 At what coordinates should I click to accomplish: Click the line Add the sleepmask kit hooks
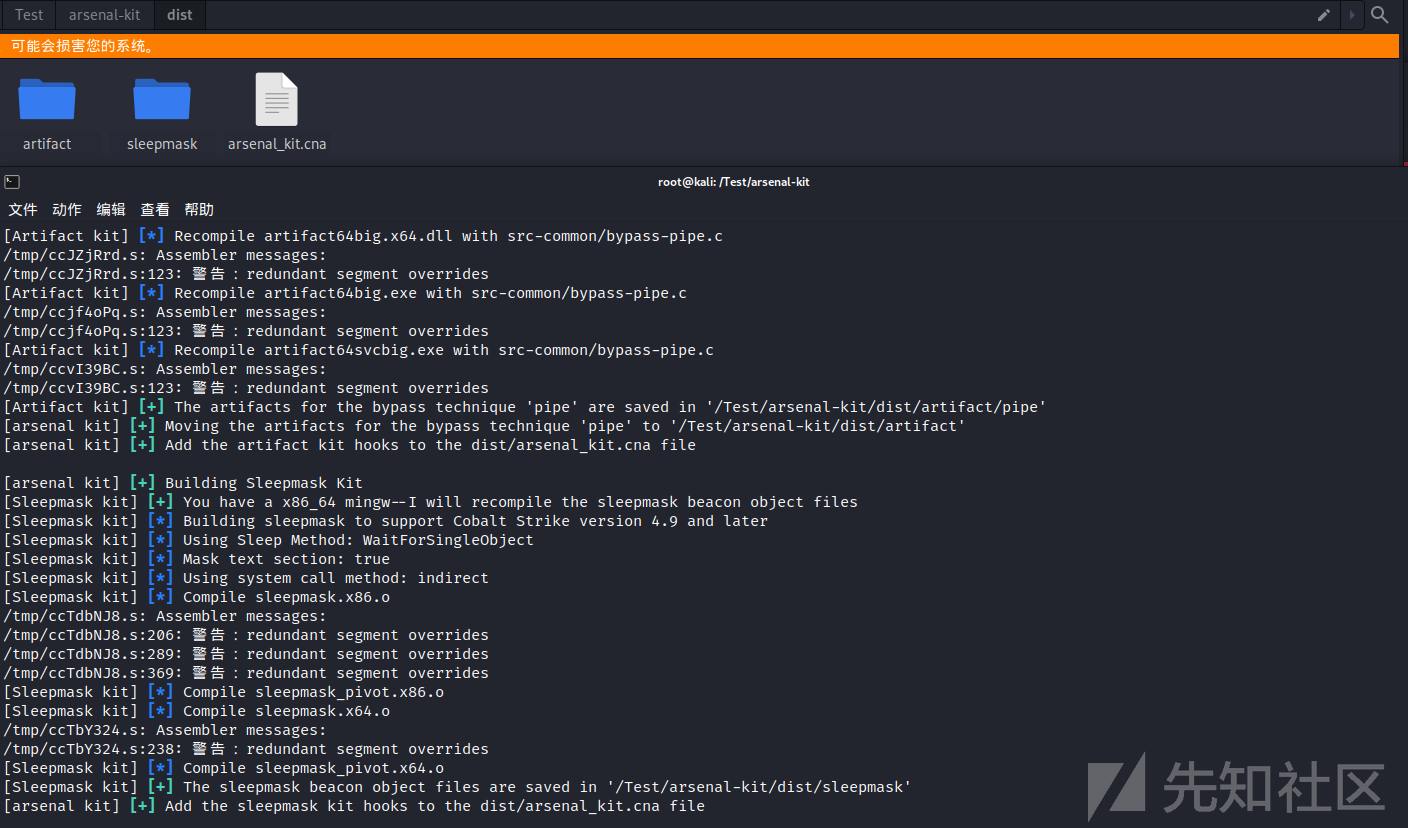pos(354,806)
